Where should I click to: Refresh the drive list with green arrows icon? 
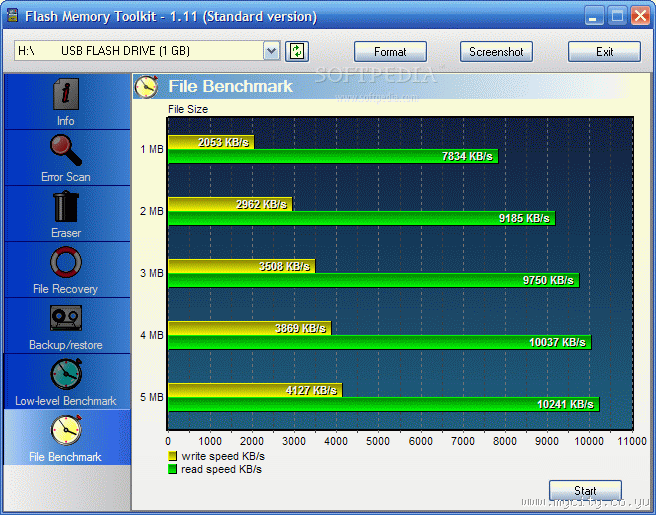click(x=297, y=51)
